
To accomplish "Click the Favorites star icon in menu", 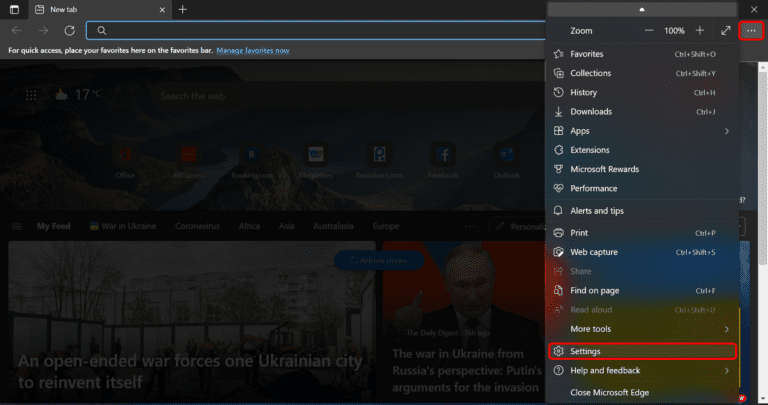I will click(558, 54).
